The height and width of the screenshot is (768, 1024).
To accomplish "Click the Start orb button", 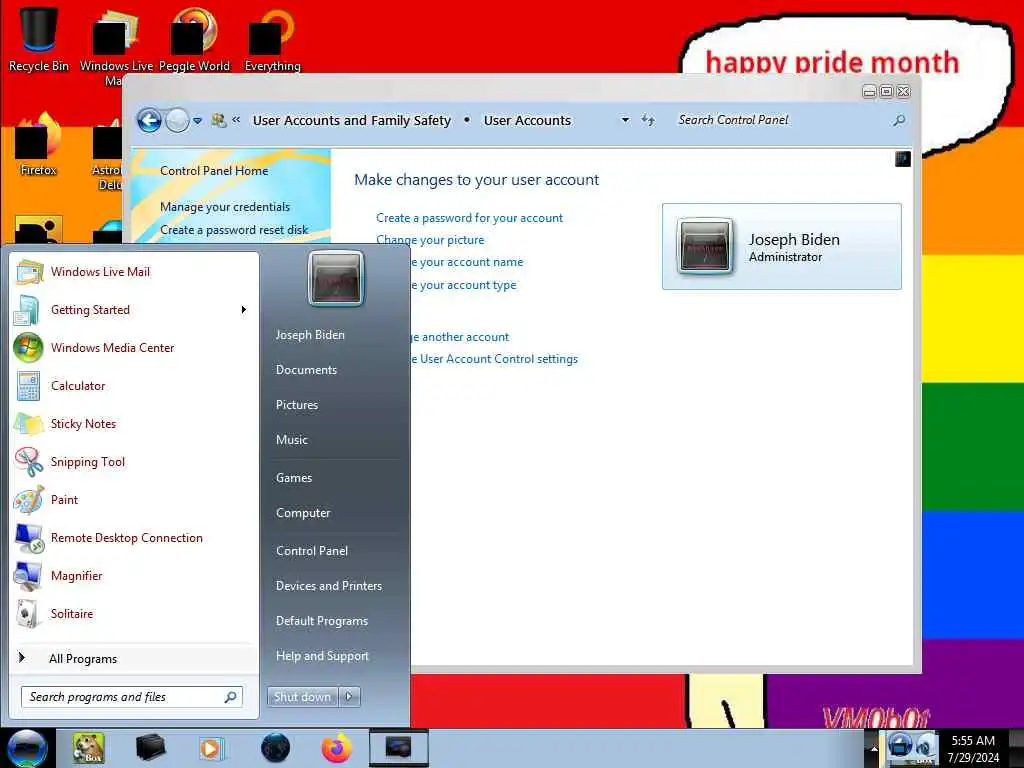I will [27, 748].
